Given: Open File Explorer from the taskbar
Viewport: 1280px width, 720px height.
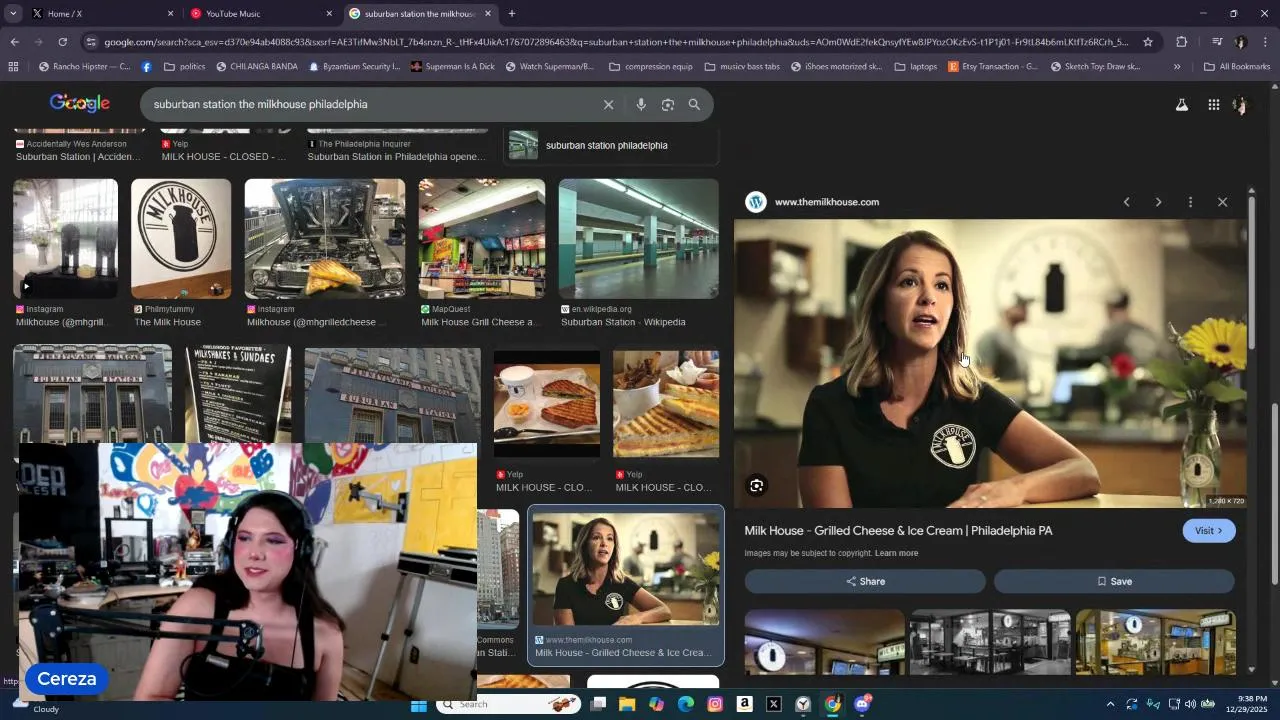Looking at the screenshot, I should pyautogui.click(x=627, y=705).
